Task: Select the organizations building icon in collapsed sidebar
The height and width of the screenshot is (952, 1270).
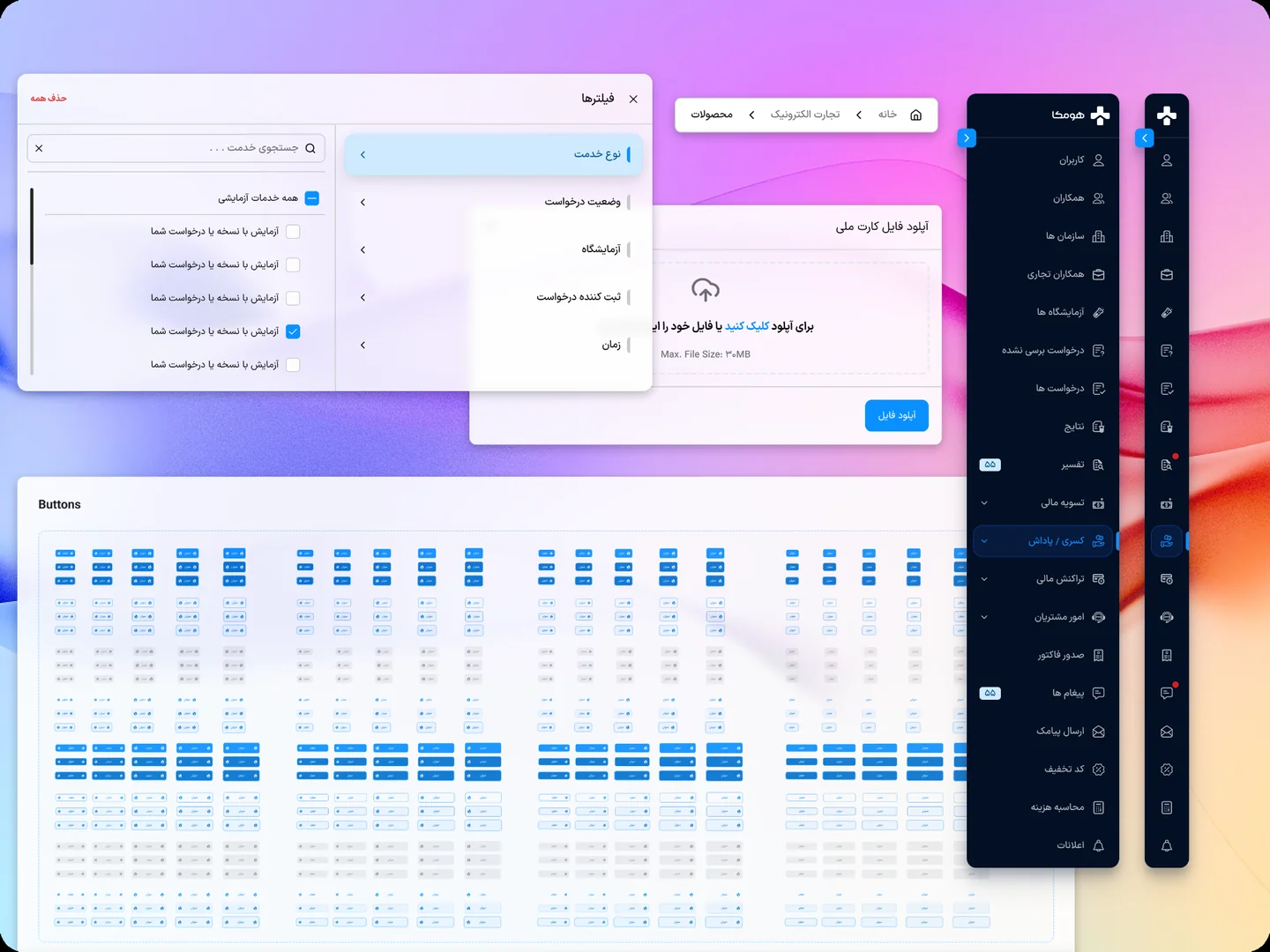Action: click(x=1166, y=236)
